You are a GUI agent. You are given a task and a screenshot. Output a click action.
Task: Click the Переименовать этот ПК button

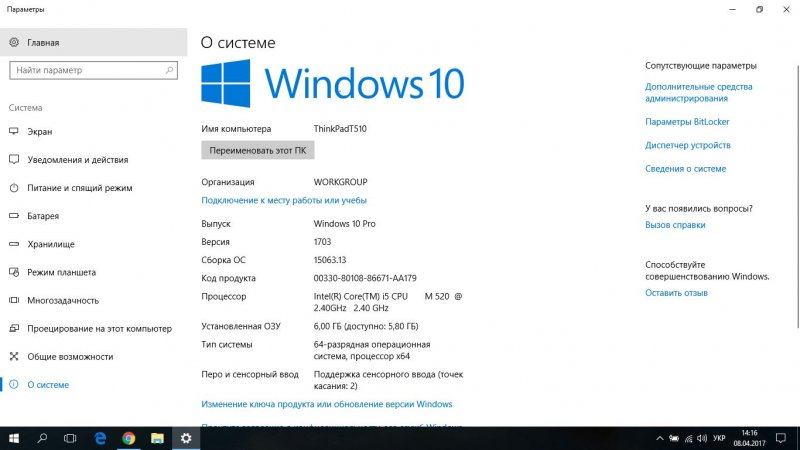click(x=258, y=151)
